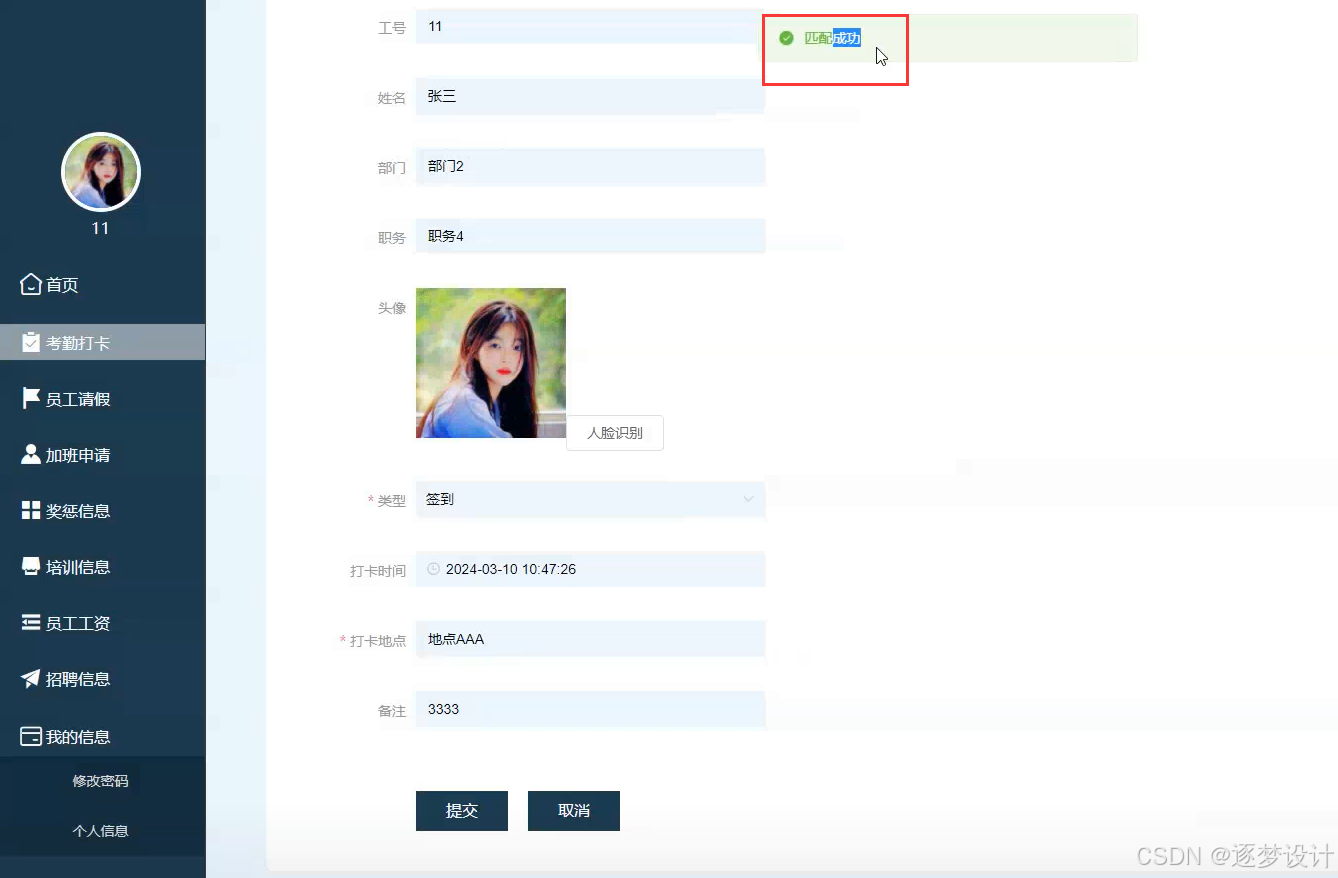Image resolution: width=1338 pixels, height=878 pixels.
Task: Click the 姓名 field containing 张三
Action: (590, 96)
